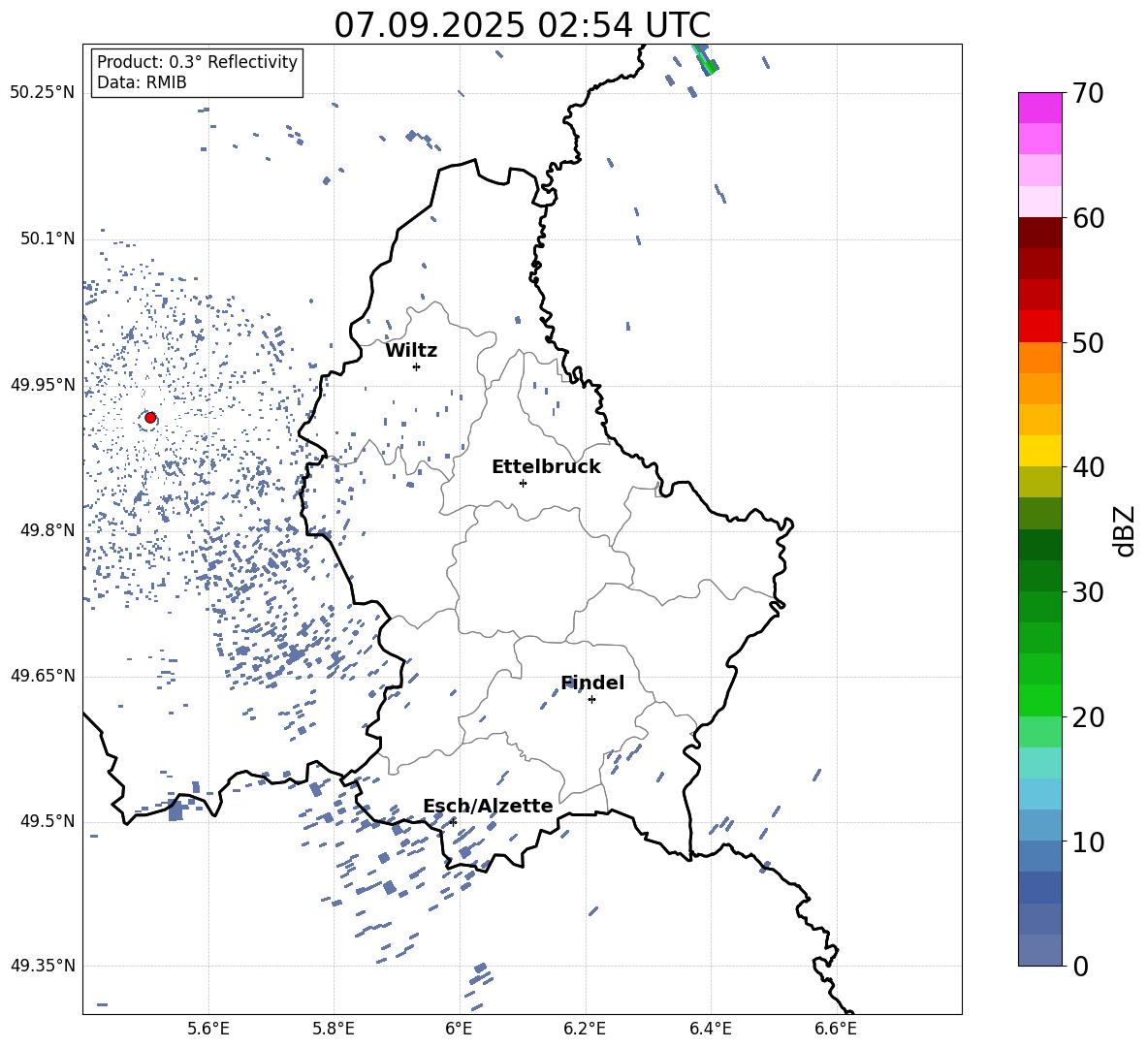Viewport: 1148px width, 1048px height.
Task: Click the Data: RMIB text
Action: click(x=142, y=82)
